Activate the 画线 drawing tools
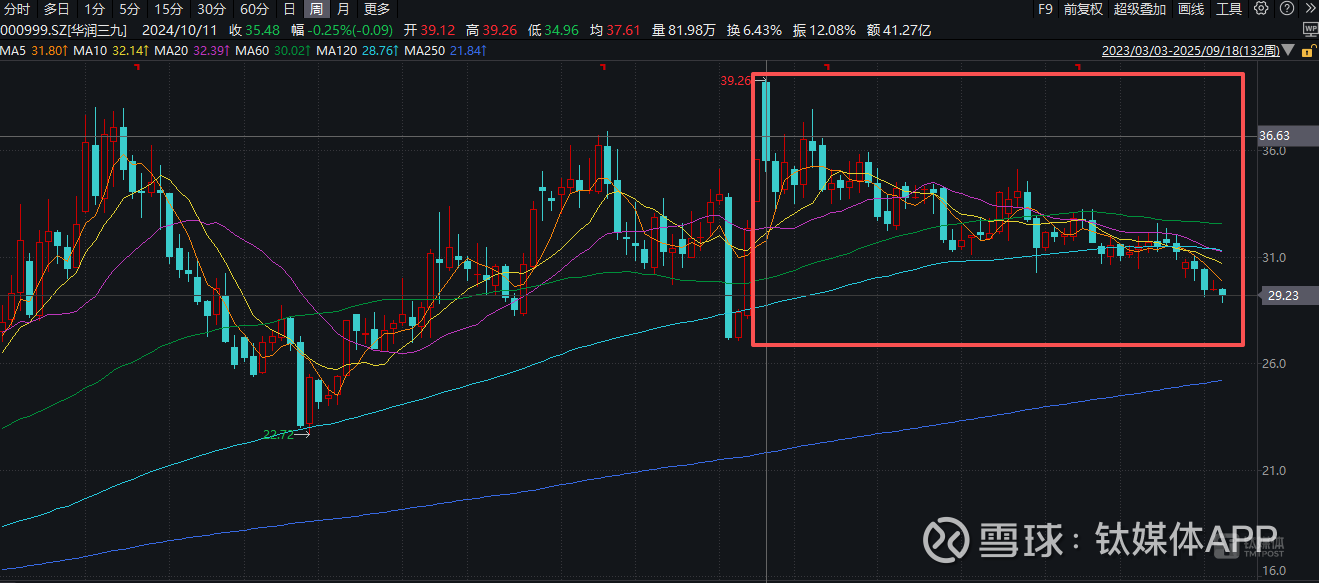This screenshot has height=583, width=1319. pos(1191,9)
